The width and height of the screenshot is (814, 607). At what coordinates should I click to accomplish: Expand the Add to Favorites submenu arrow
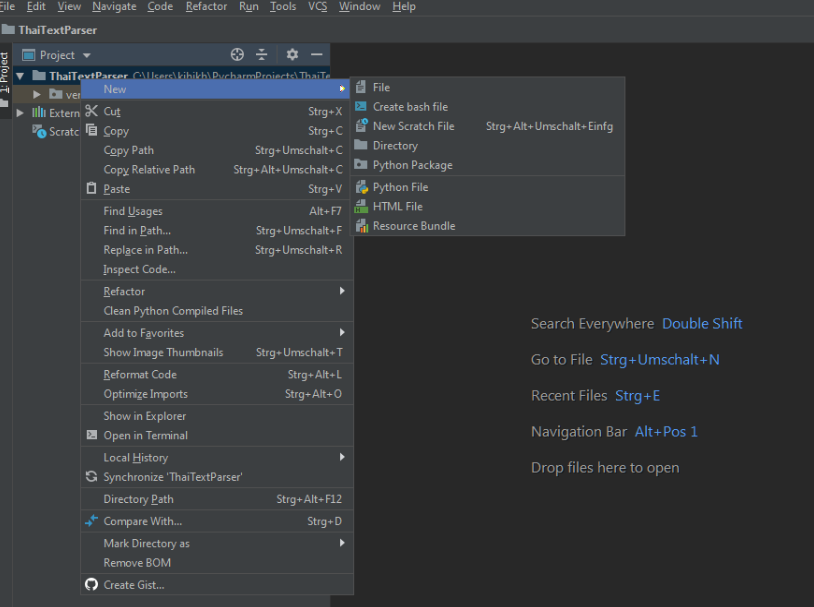pos(342,332)
